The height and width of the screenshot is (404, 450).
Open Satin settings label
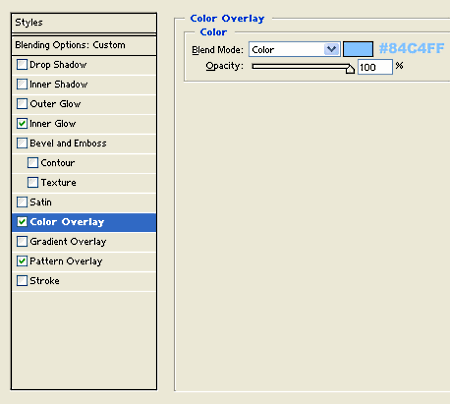40,202
